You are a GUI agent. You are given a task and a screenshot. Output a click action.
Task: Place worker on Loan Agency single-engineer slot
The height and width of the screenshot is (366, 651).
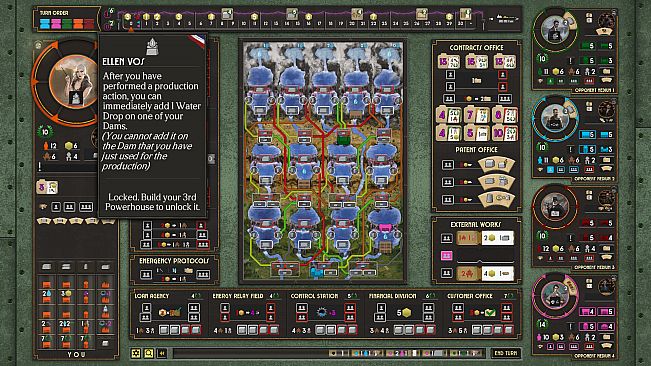[x=146, y=308]
